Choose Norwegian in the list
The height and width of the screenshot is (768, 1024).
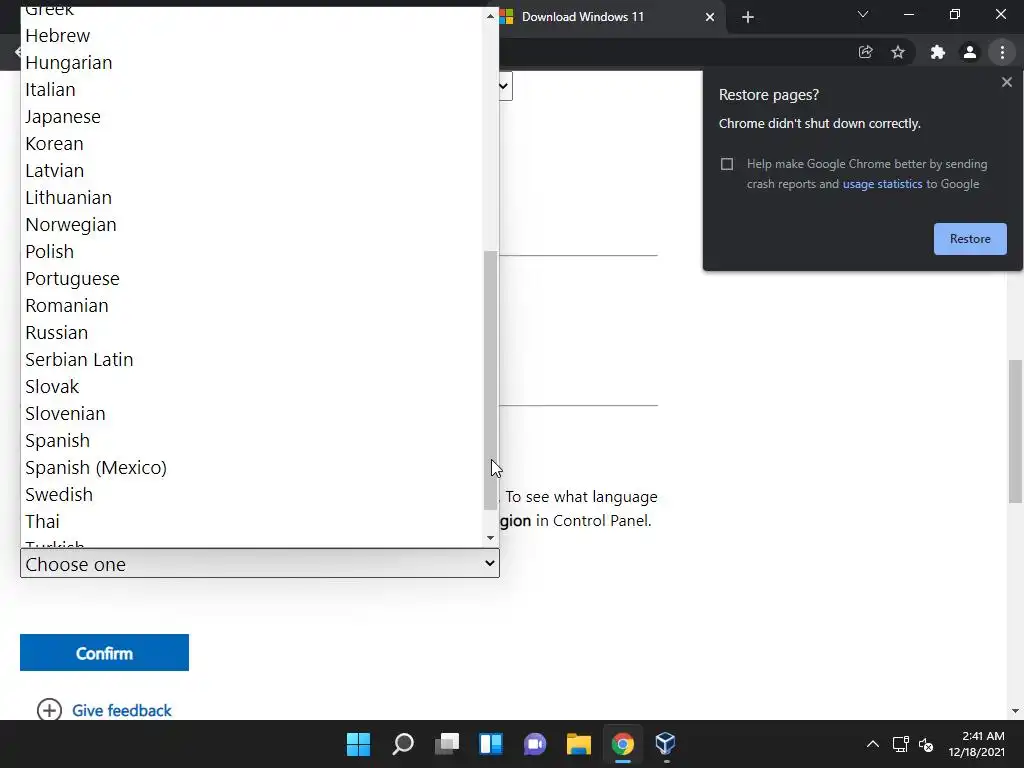pos(251,225)
